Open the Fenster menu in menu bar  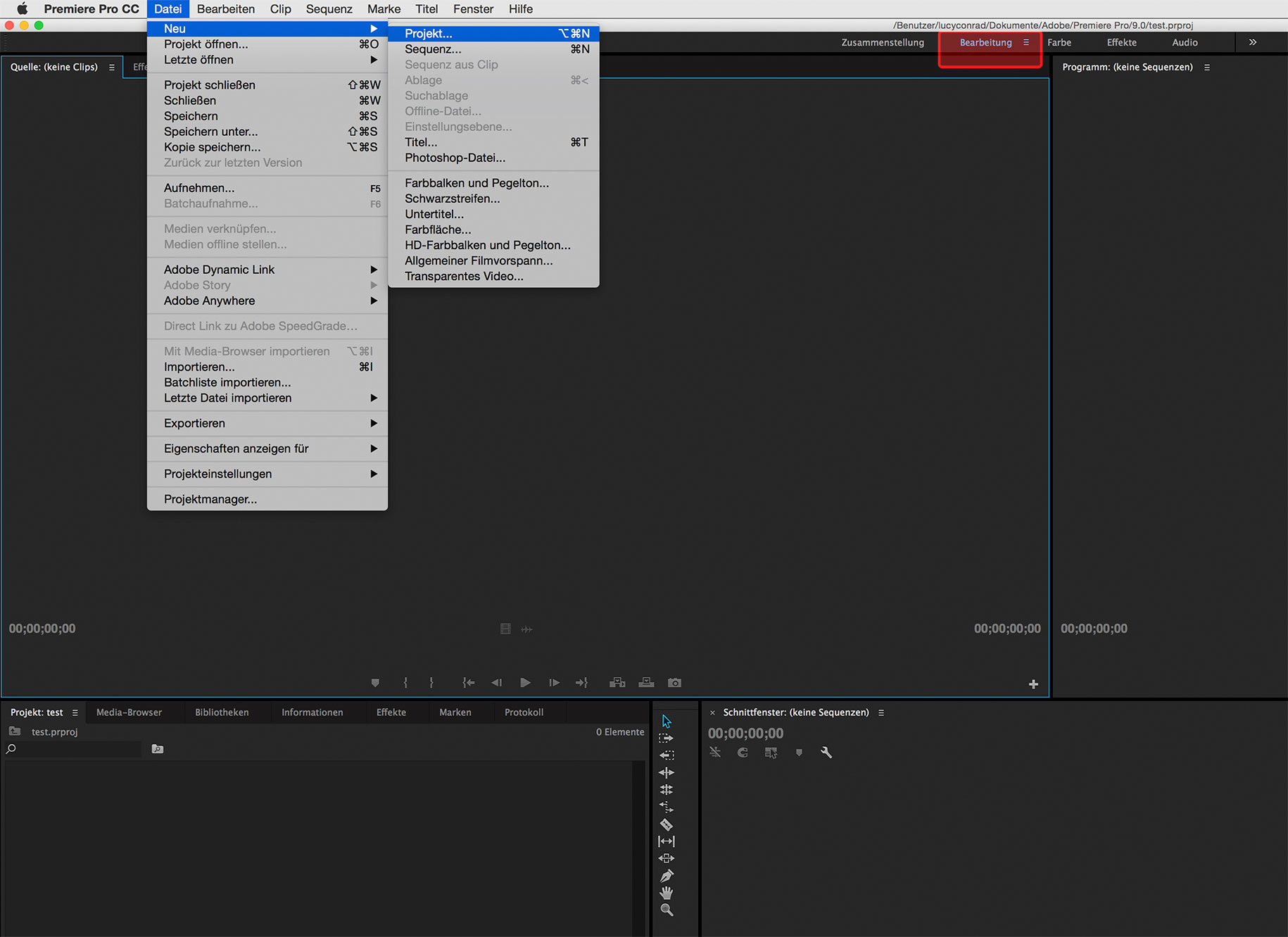(473, 9)
